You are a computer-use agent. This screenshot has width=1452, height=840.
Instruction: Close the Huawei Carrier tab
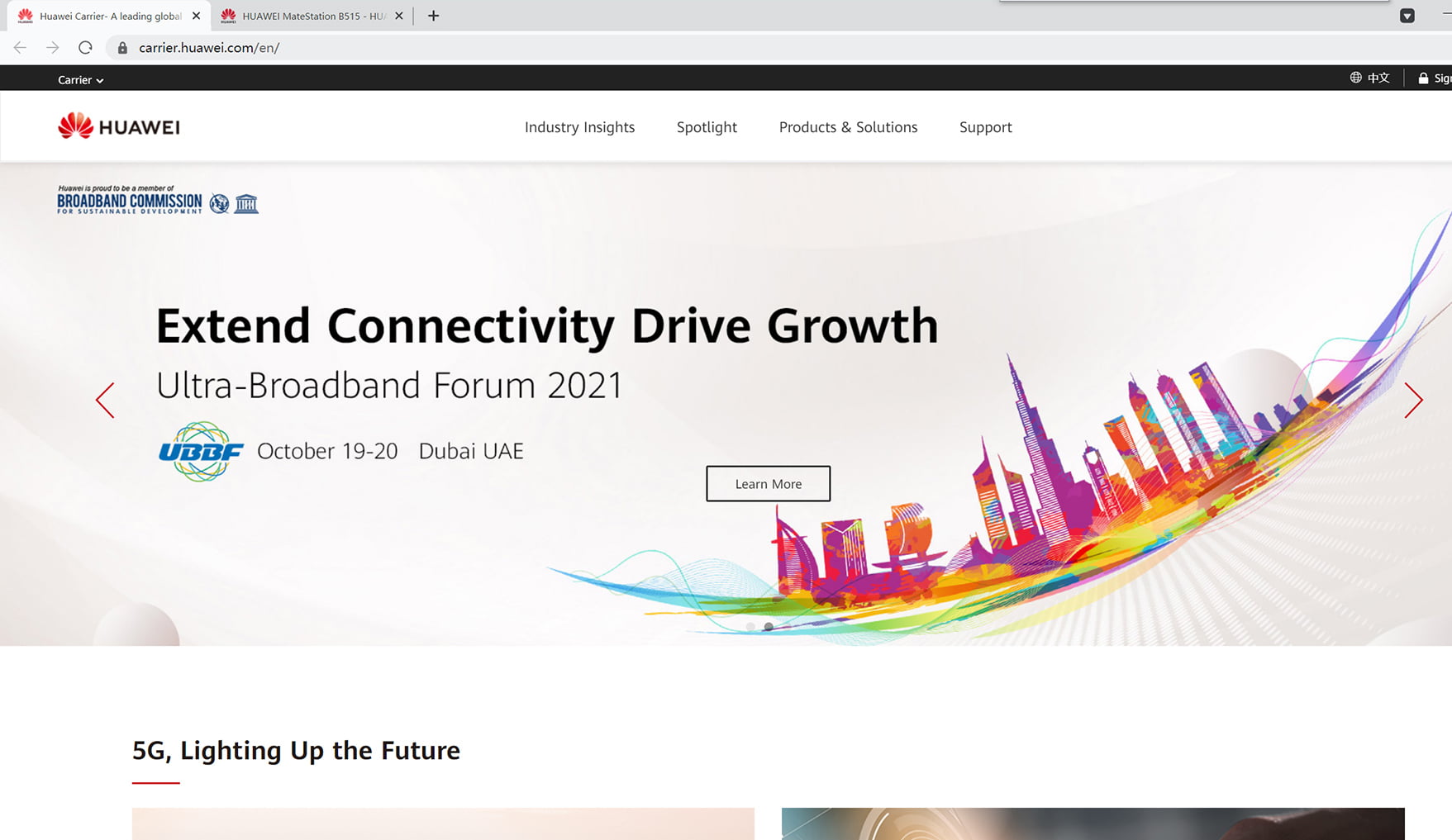coord(196,16)
